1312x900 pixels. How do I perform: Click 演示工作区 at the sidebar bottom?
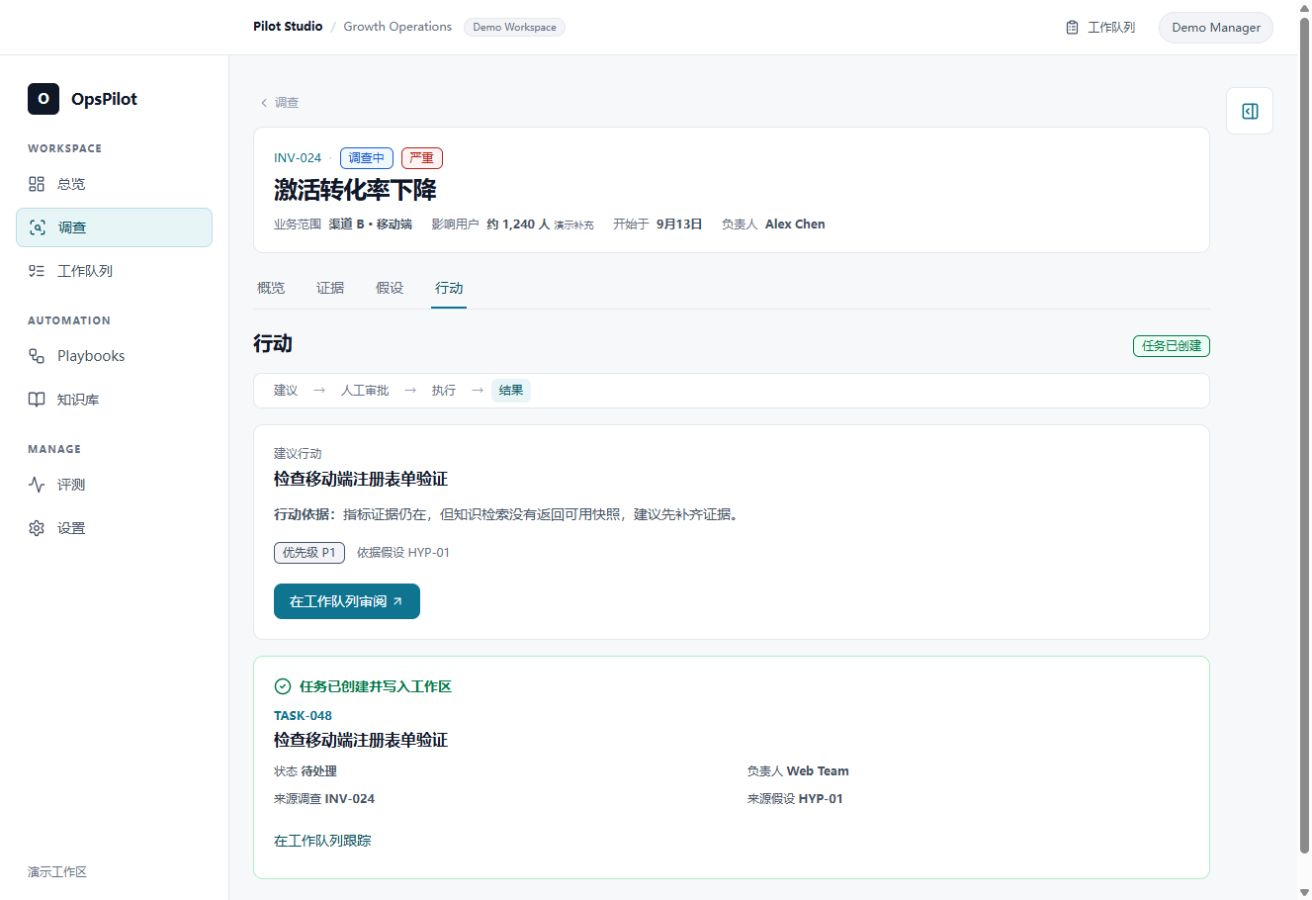(57, 872)
